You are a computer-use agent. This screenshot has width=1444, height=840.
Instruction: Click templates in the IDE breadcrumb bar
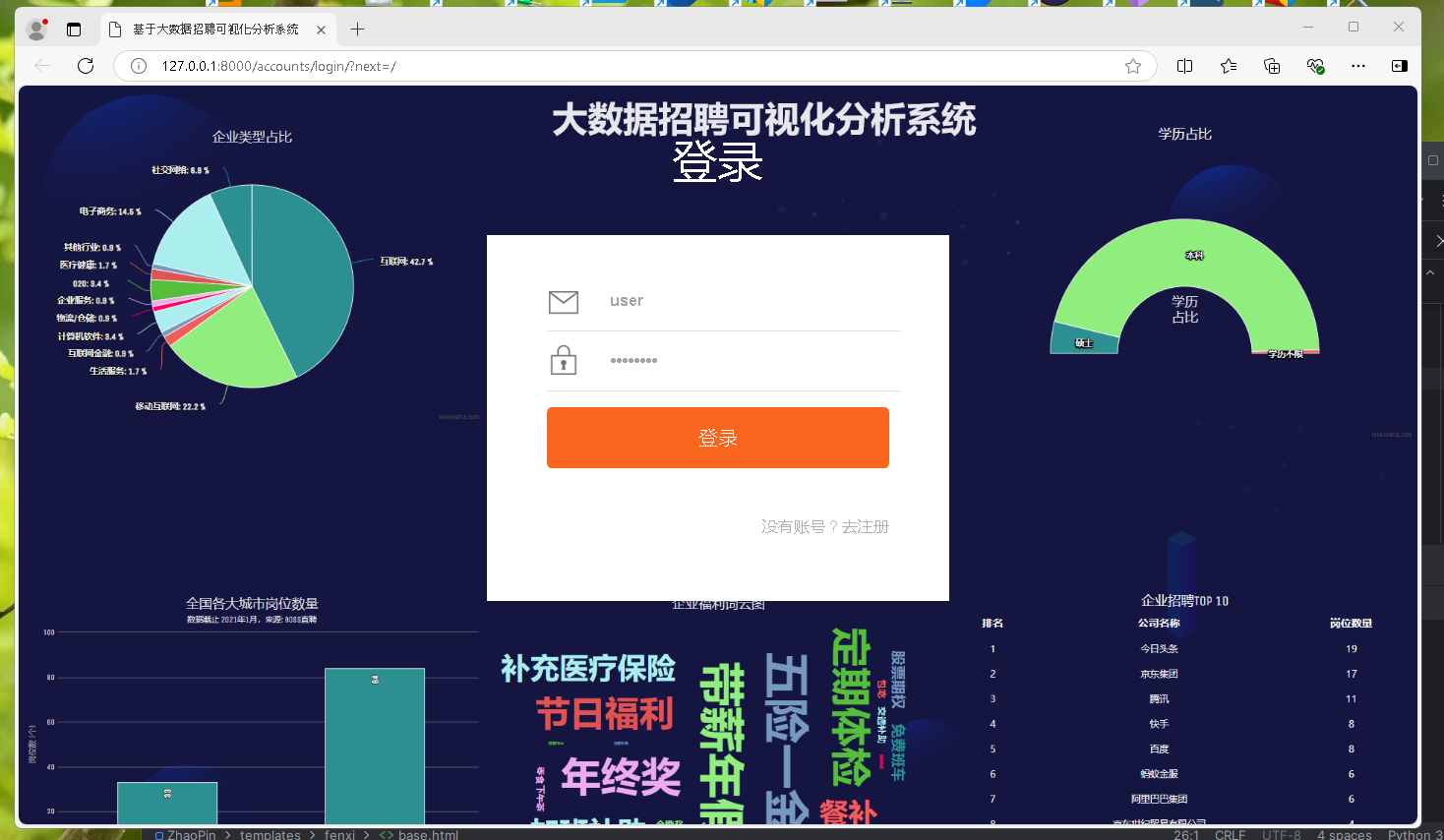click(x=271, y=834)
